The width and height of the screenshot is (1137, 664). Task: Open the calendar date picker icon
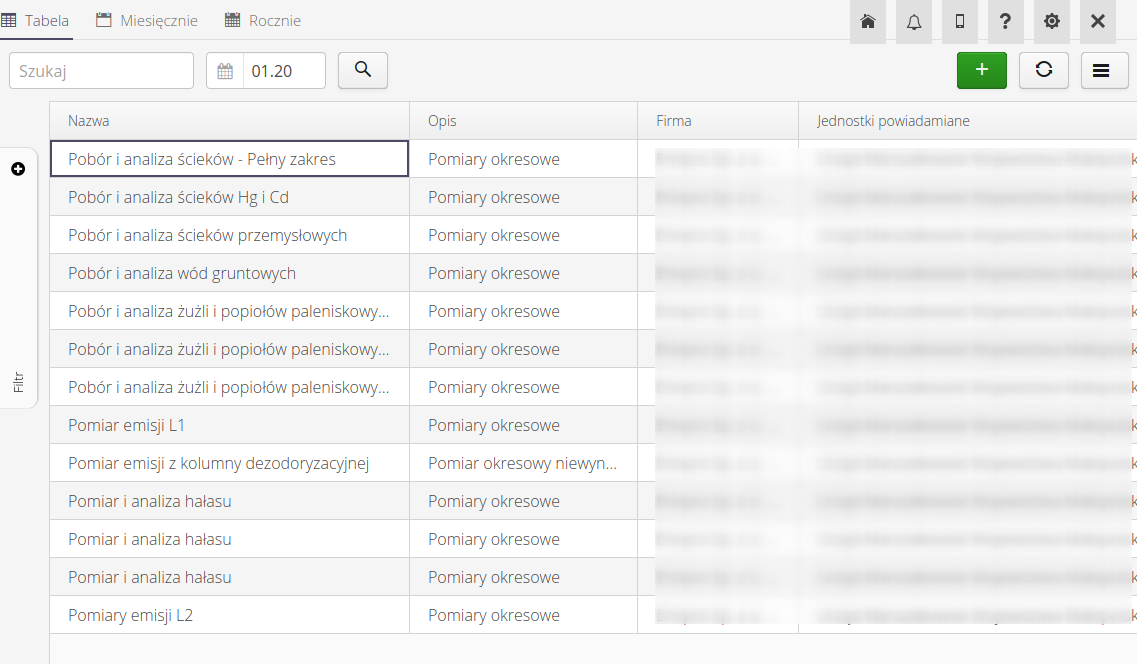click(x=225, y=71)
